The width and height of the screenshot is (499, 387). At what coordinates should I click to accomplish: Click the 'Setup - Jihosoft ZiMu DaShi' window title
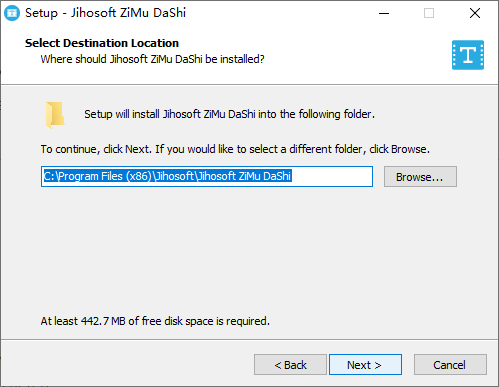pyautogui.click(x=105, y=13)
